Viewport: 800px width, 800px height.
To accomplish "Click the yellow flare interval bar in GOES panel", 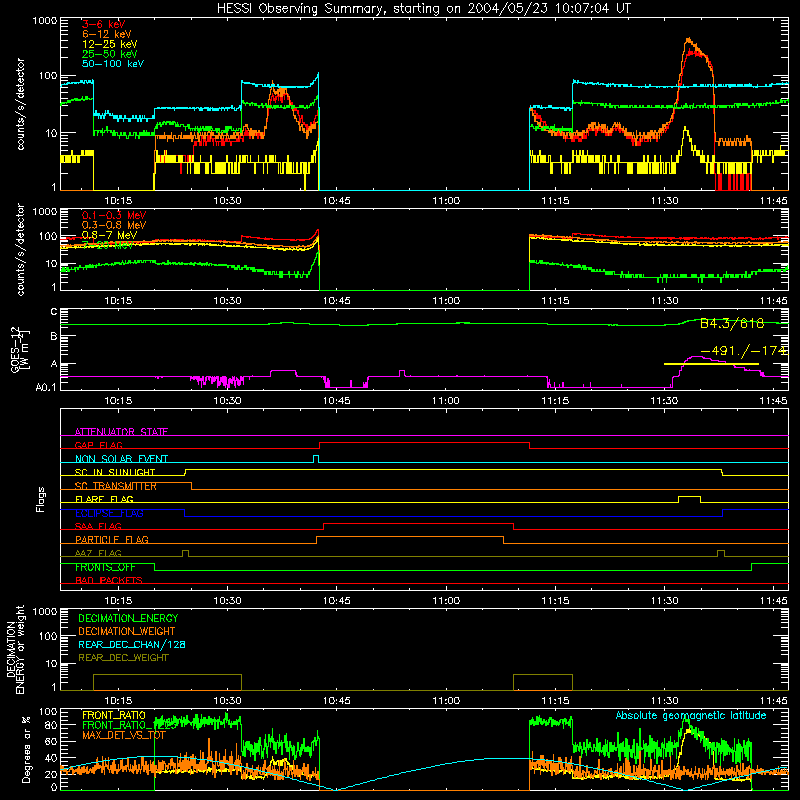I will tap(711, 364).
